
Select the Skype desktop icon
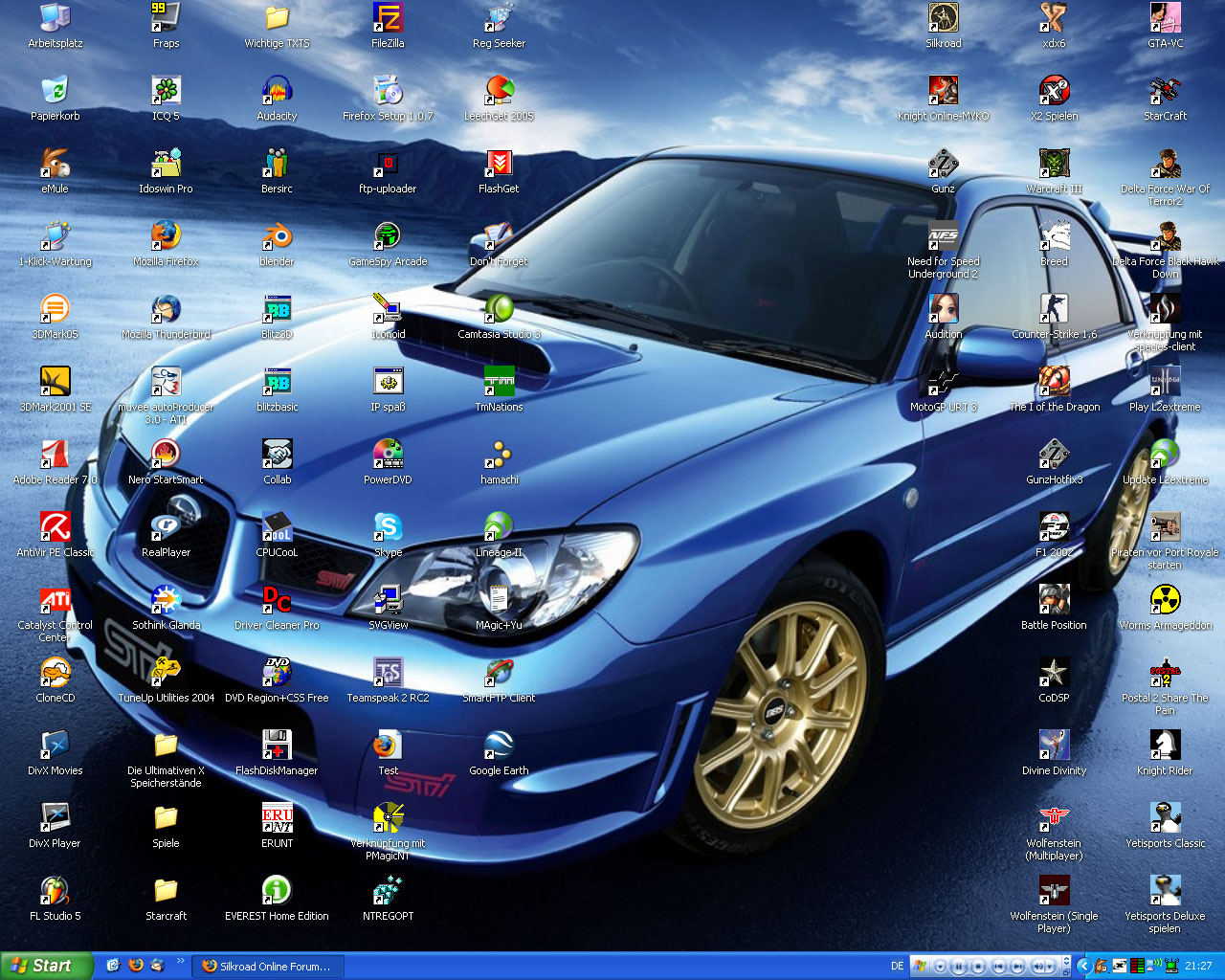point(388,528)
